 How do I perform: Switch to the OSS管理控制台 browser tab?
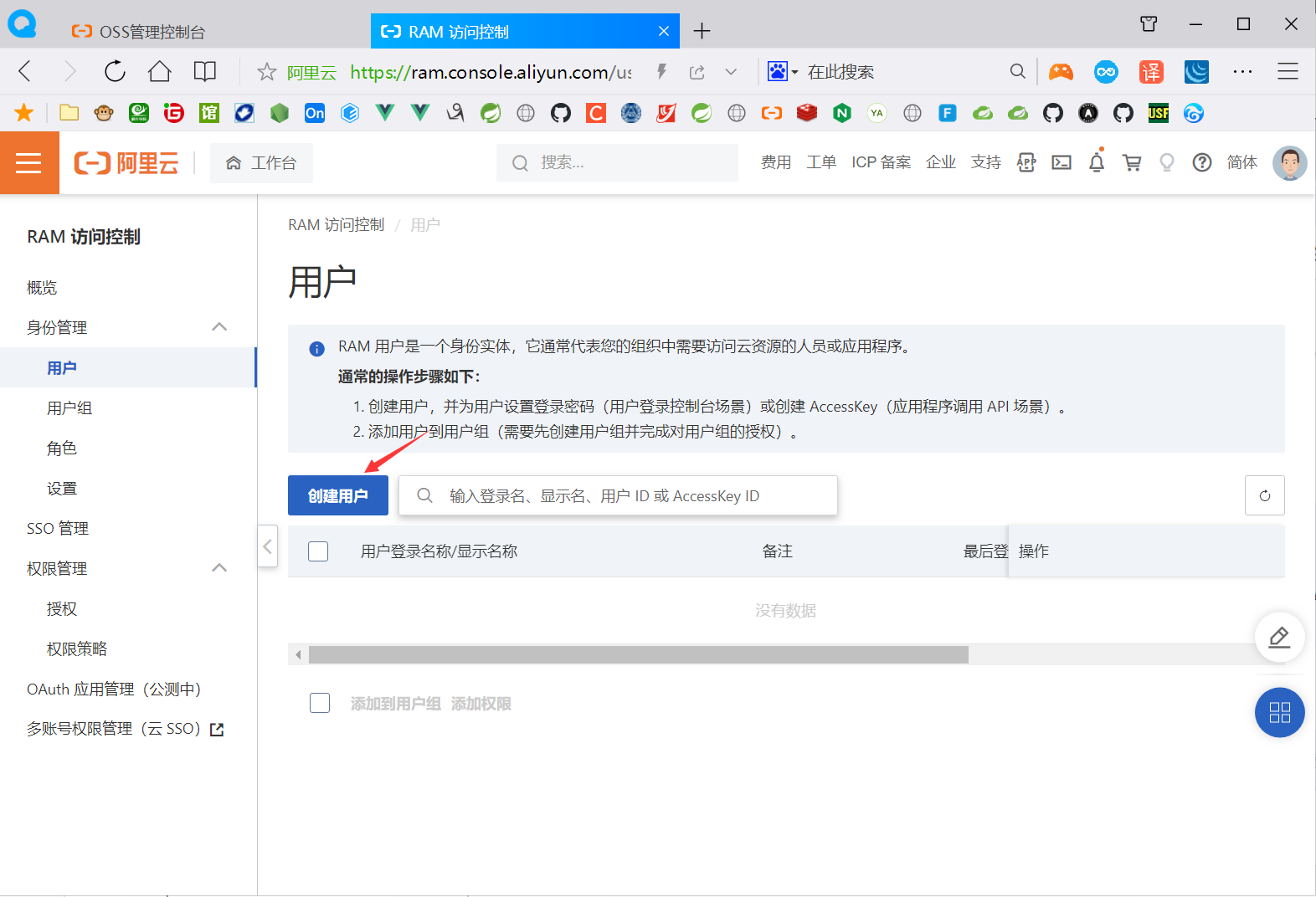click(x=151, y=32)
